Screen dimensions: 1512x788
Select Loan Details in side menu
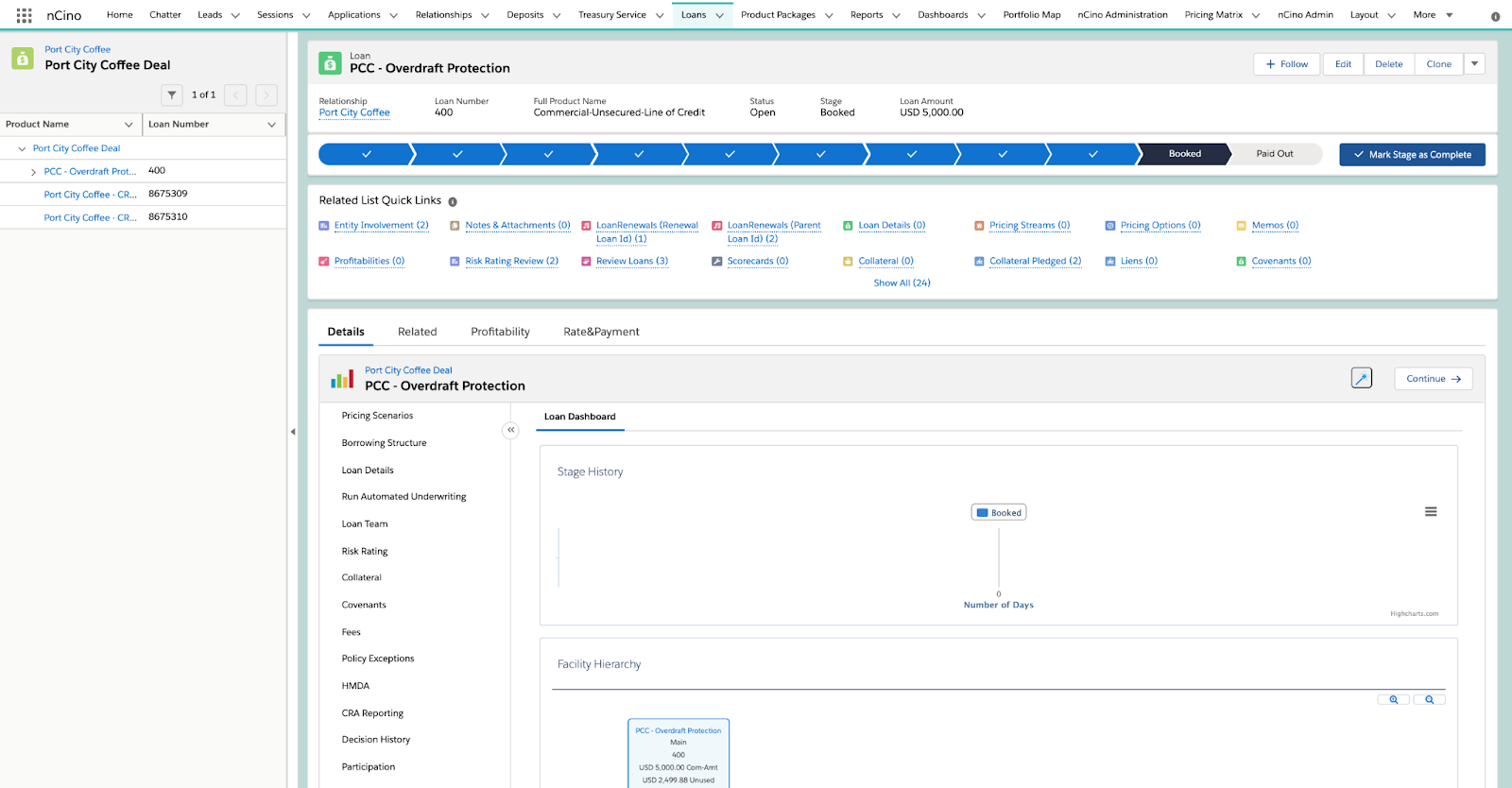(x=368, y=471)
